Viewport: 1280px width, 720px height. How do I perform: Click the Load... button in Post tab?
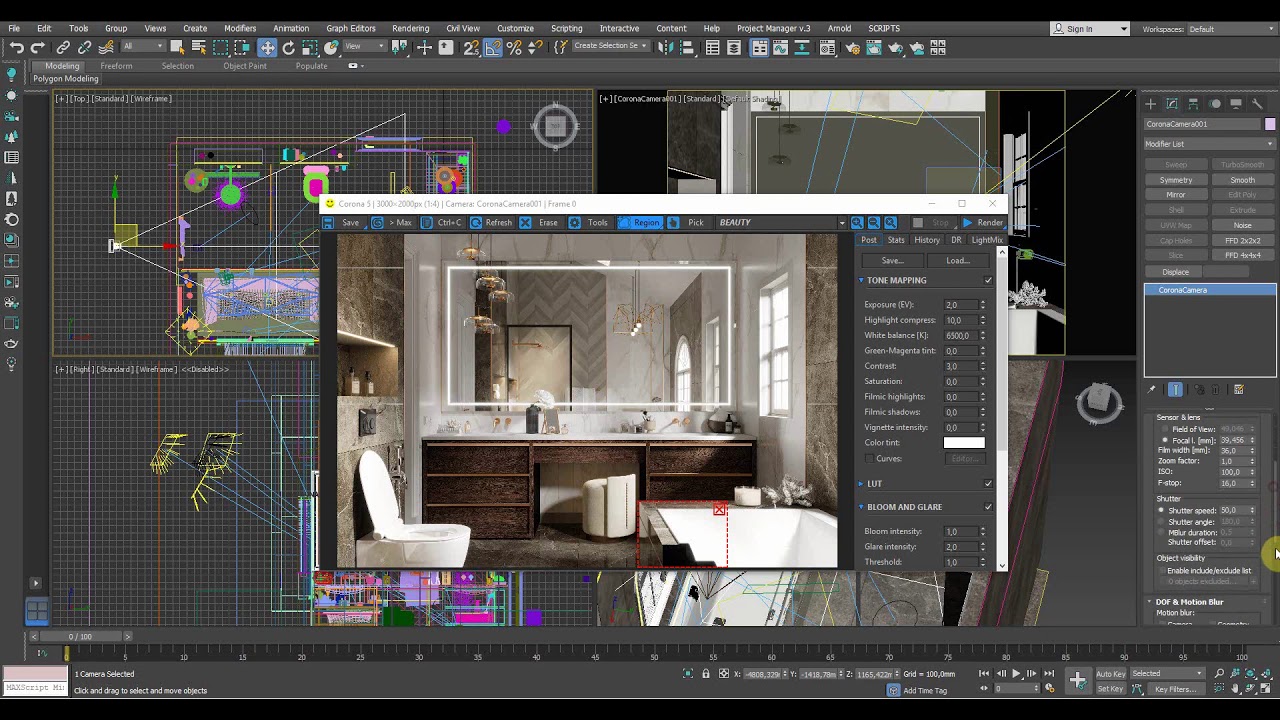[x=958, y=261]
